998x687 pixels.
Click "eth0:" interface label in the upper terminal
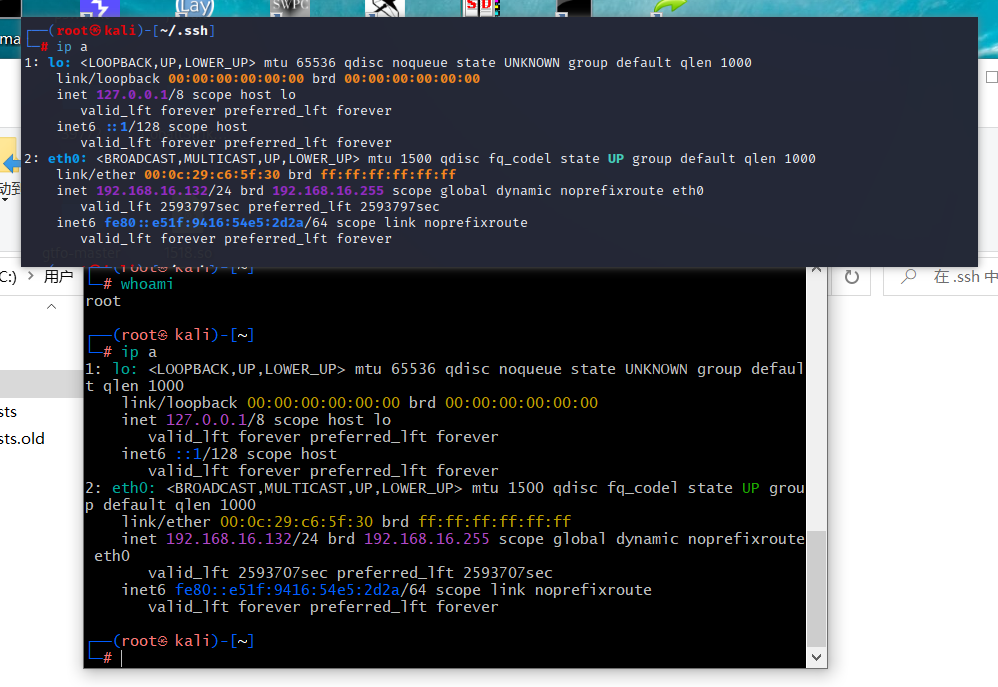point(67,159)
